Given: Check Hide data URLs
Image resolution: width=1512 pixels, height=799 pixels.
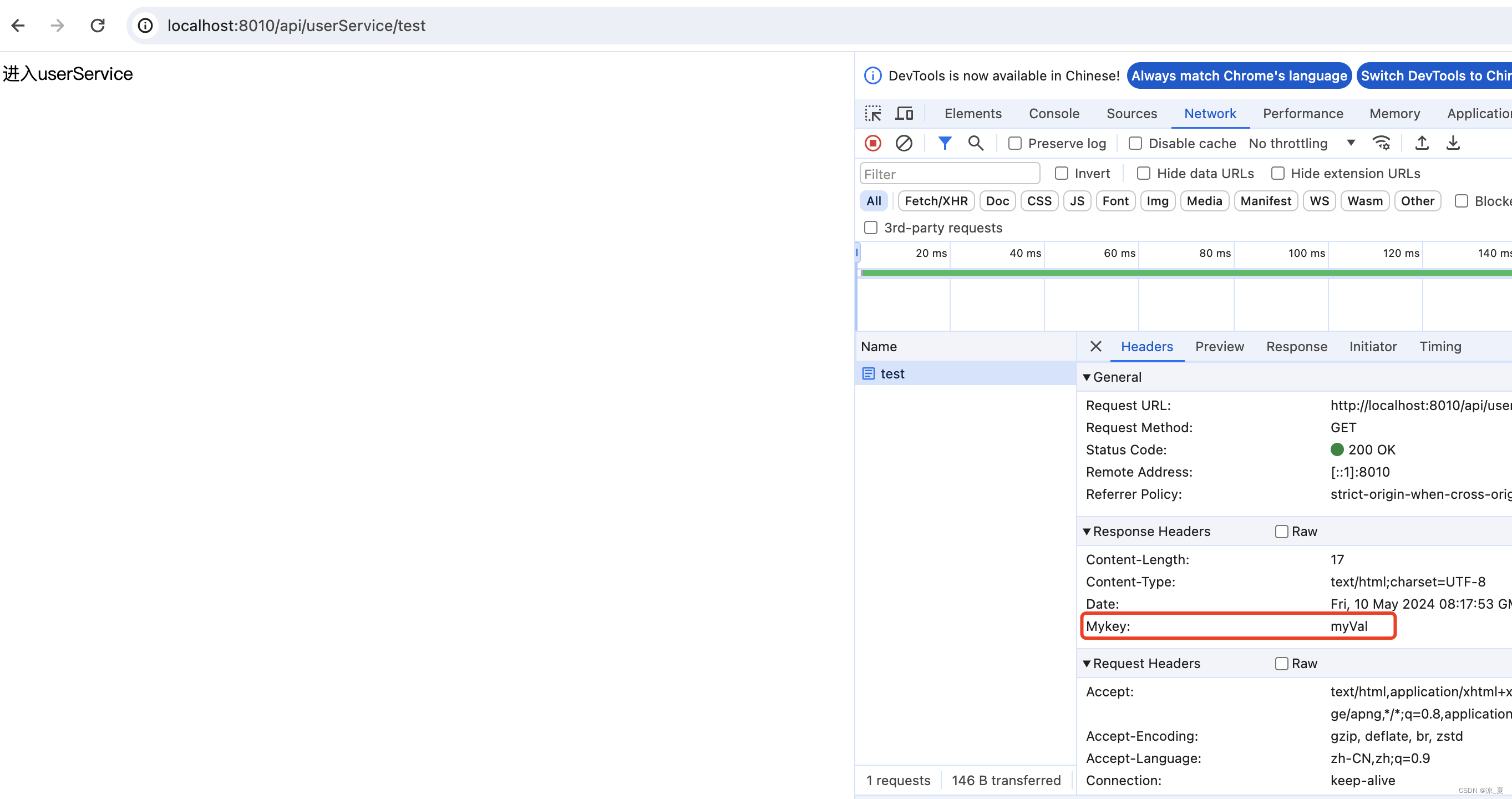Looking at the screenshot, I should [1143, 174].
